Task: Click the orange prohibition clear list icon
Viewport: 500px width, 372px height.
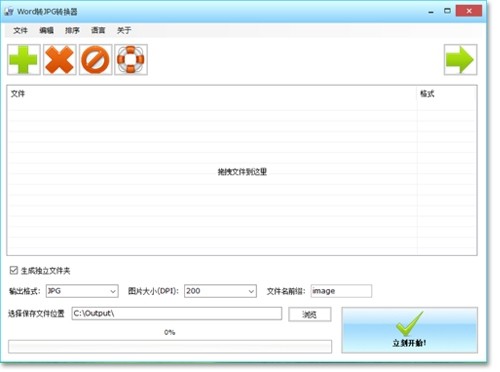Action: click(95, 60)
